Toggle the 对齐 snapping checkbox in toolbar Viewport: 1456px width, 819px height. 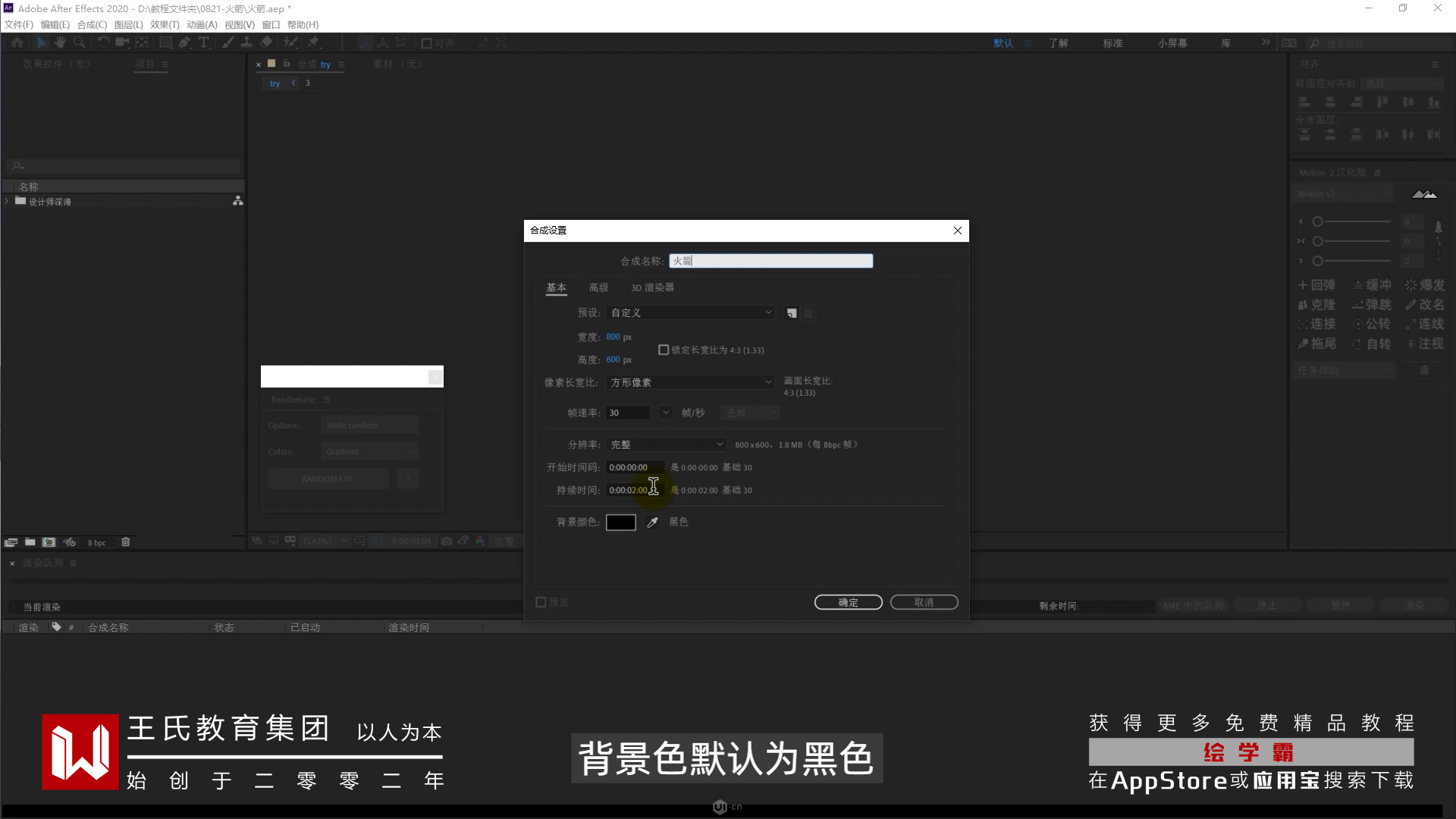[427, 43]
